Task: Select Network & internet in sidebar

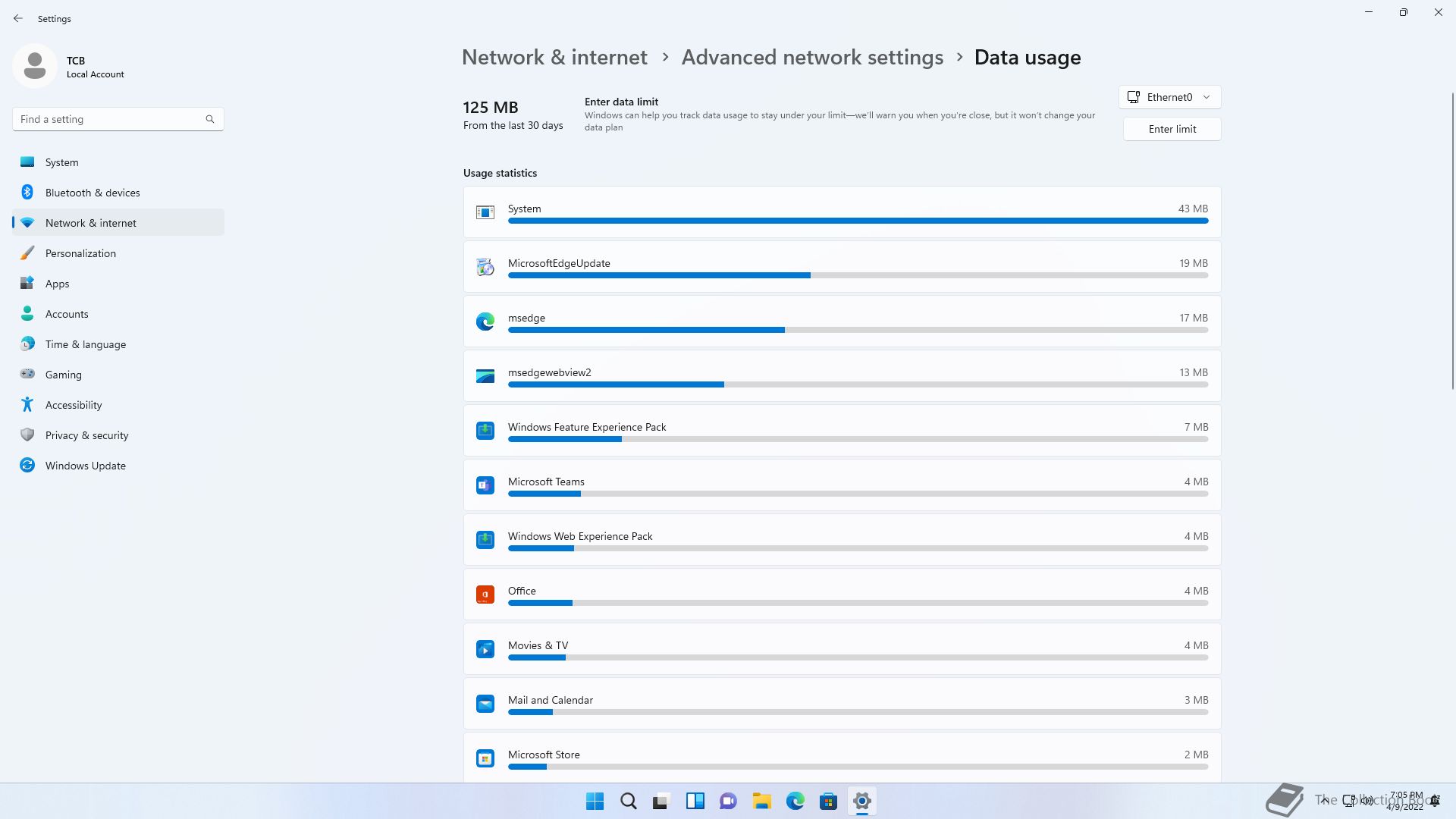Action: (118, 223)
